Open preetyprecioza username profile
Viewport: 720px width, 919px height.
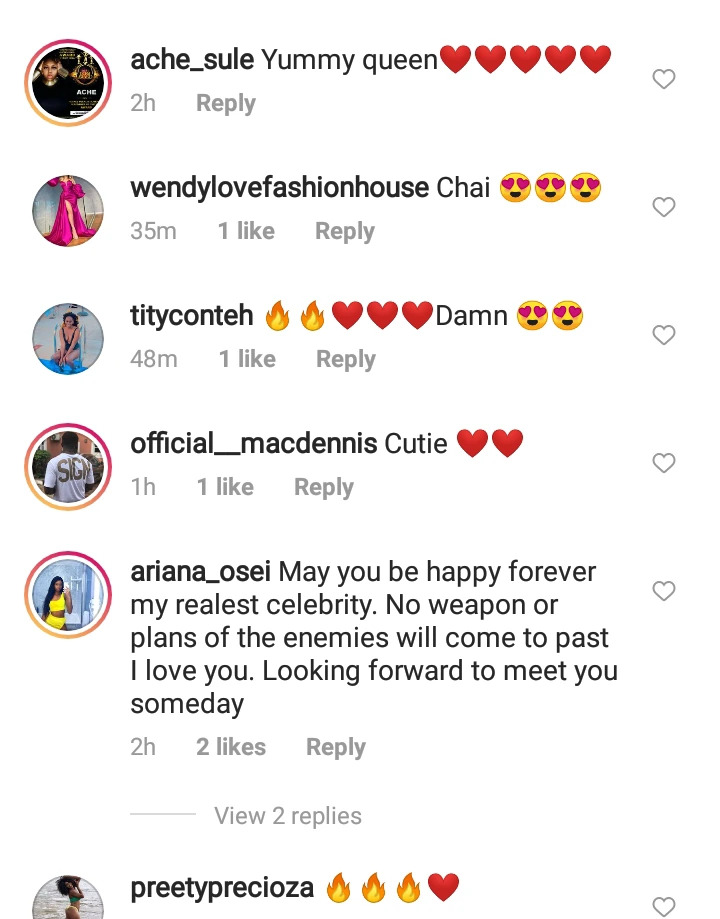coord(222,887)
